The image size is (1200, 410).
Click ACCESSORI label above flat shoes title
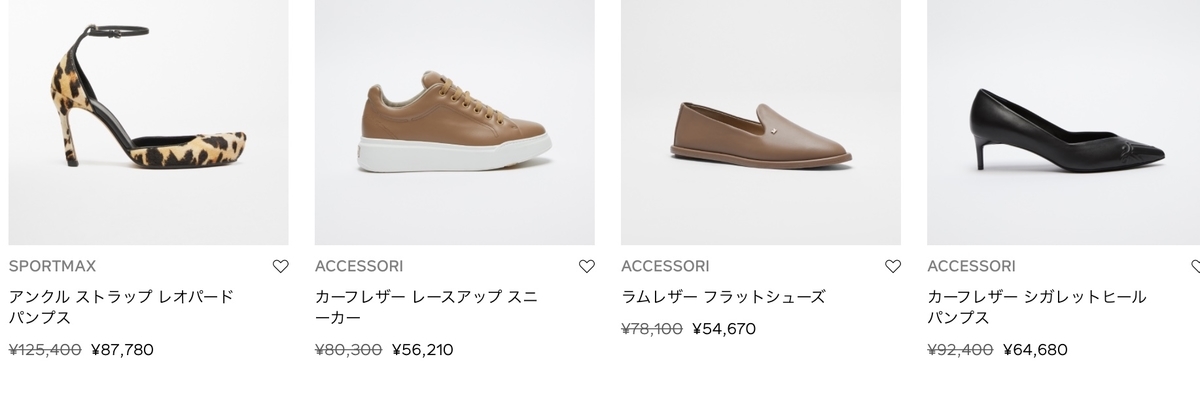665,266
